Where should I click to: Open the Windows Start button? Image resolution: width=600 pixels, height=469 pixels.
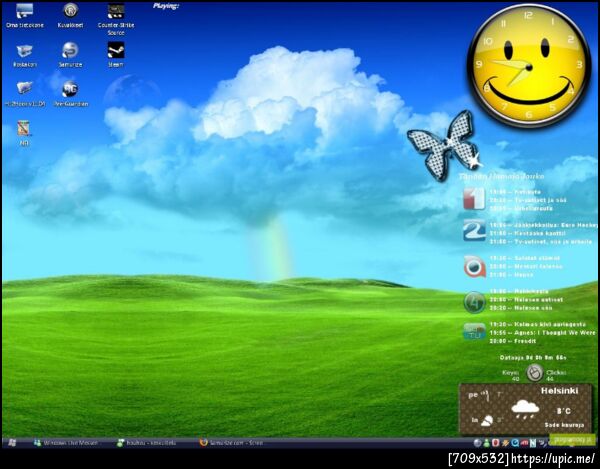(12, 443)
